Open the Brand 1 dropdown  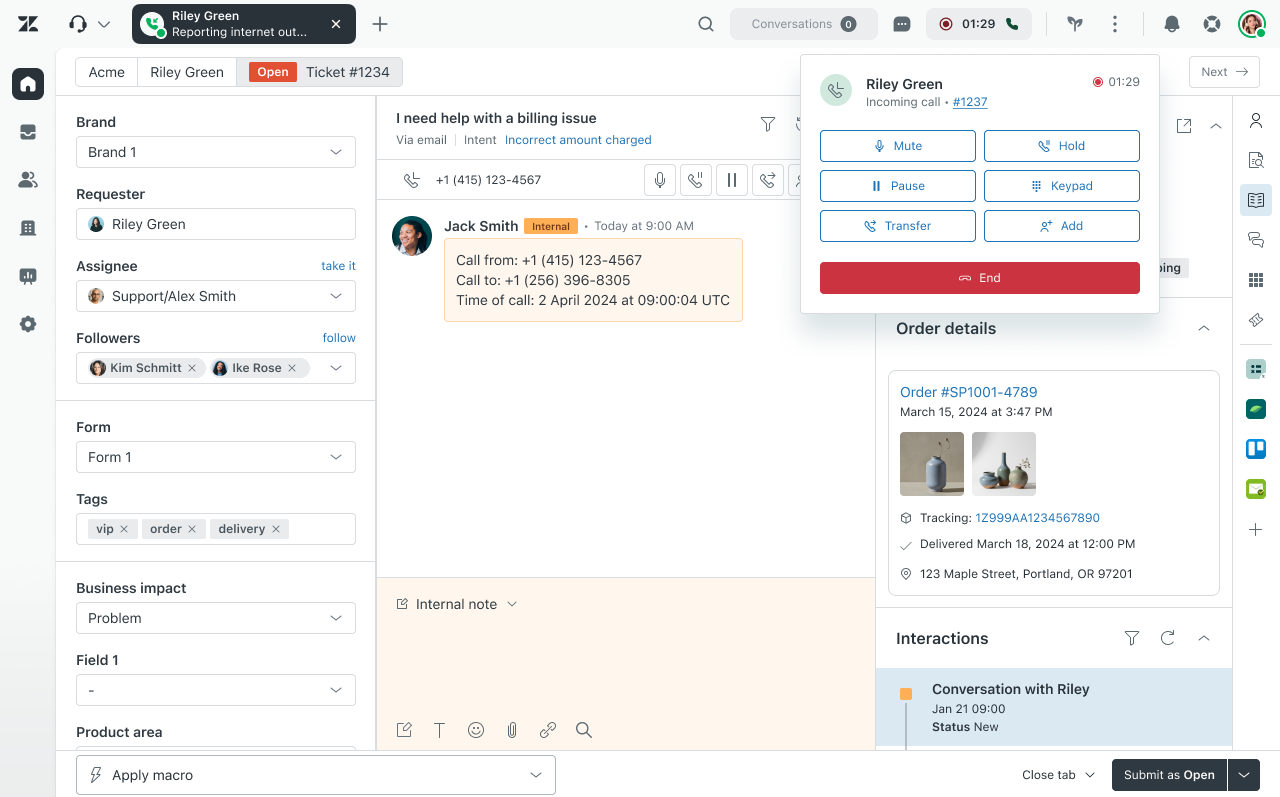215,151
